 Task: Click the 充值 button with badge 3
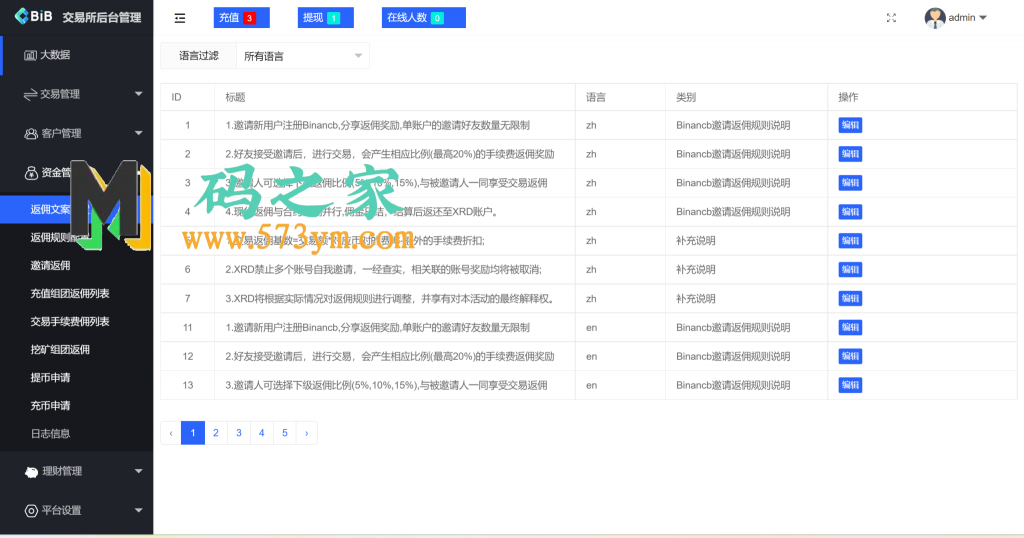(x=242, y=18)
